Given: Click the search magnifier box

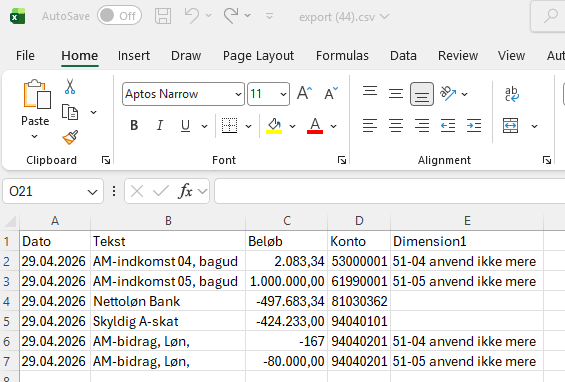Looking at the screenshot, I should coord(549,16).
